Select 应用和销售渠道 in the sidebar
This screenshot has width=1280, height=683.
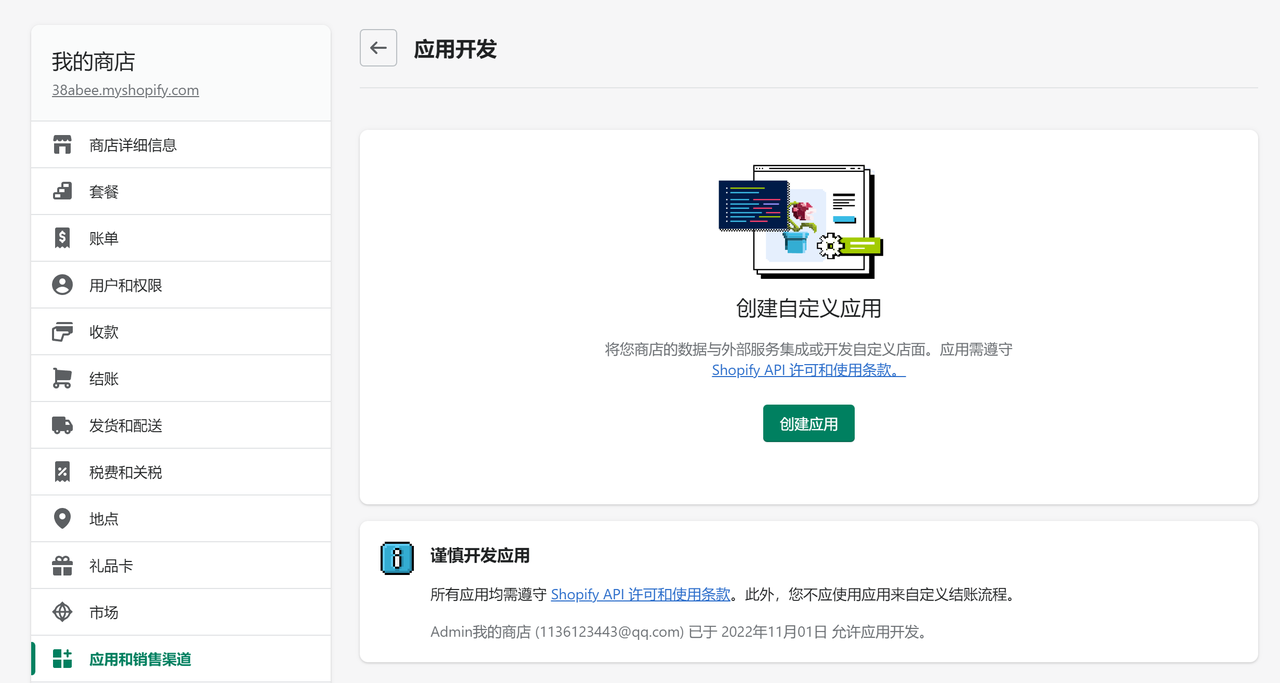click(x=181, y=659)
